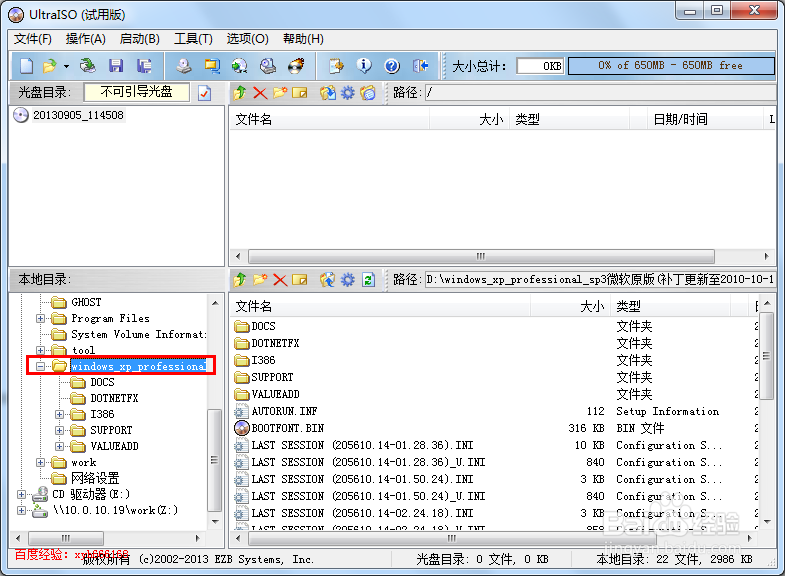
Task: Click the Save As icon
Action: pyautogui.click(x=144, y=66)
